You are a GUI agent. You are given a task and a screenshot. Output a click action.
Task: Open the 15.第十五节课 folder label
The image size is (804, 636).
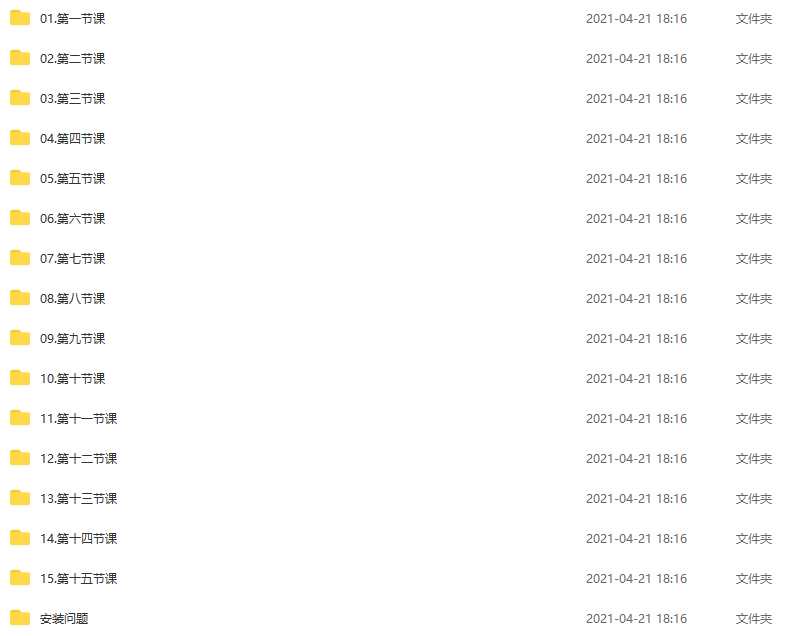coord(79,579)
